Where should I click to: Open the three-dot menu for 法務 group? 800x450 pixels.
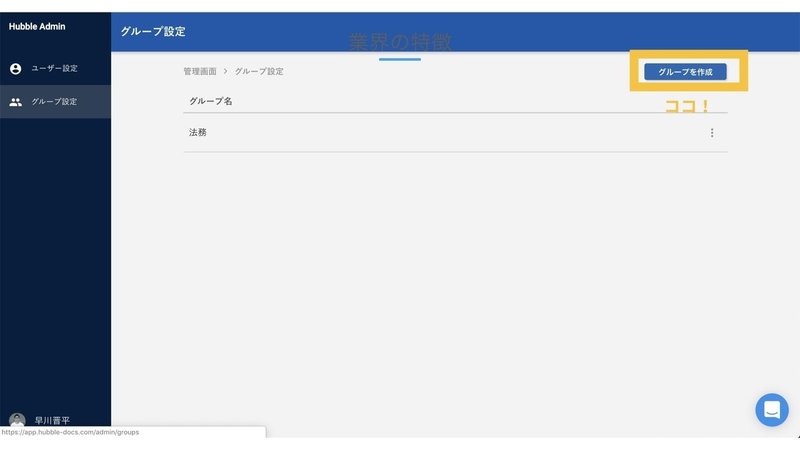(x=712, y=133)
